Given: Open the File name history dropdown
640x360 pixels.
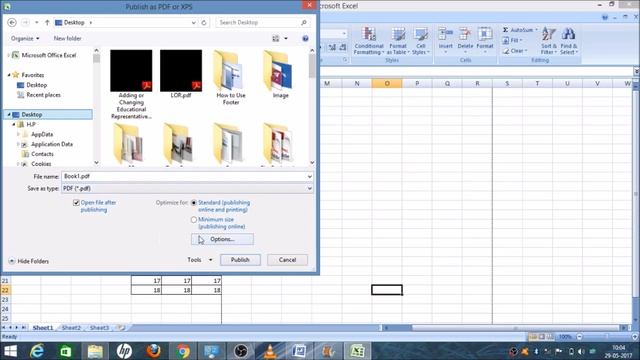Looking at the screenshot, I should [x=309, y=176].
